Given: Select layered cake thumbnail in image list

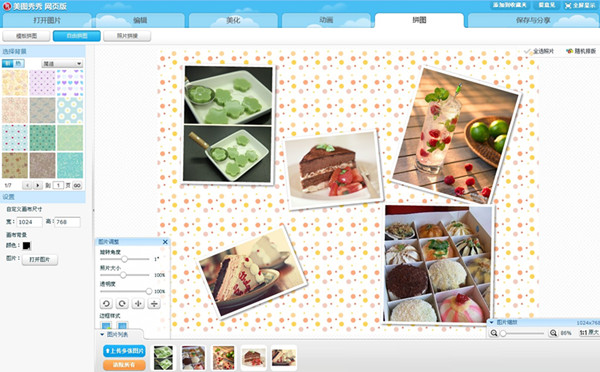Looking at the screenshot, I should (x=284, y=358).
